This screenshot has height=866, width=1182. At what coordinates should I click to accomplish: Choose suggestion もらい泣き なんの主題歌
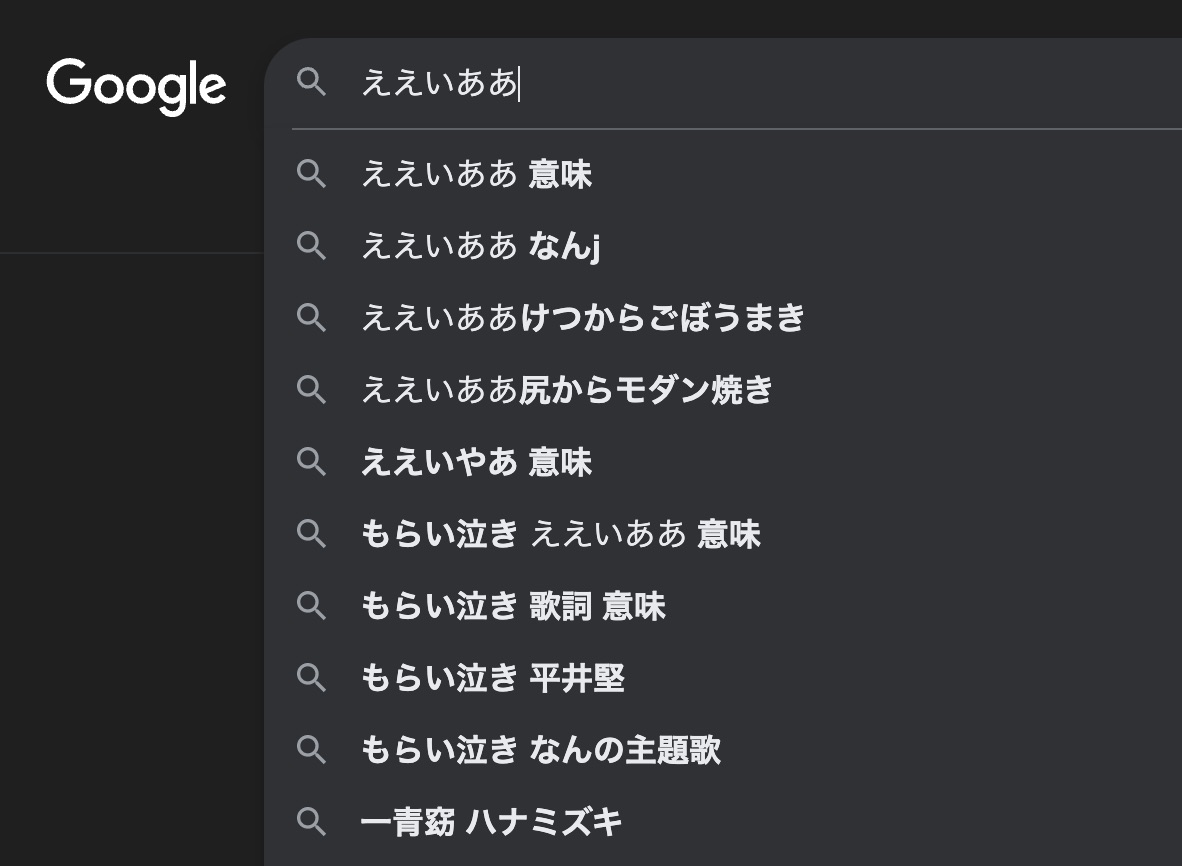tap(541, 750)
